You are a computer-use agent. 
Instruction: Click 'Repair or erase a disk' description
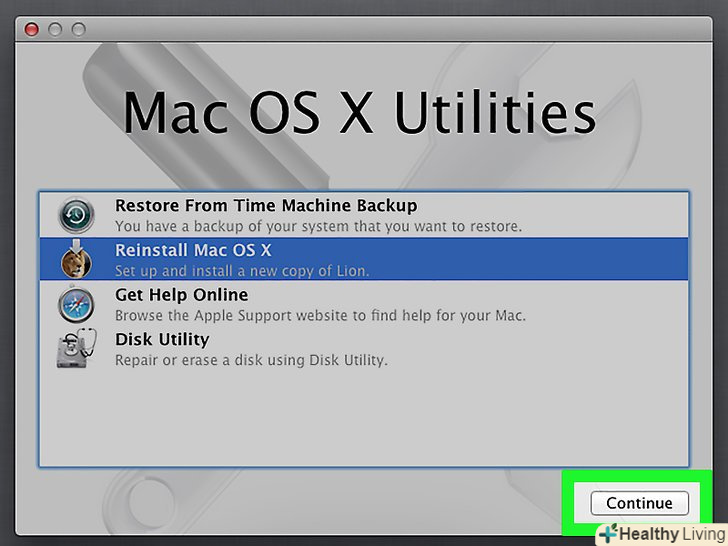pyautogui.click(x=251, y=360)
